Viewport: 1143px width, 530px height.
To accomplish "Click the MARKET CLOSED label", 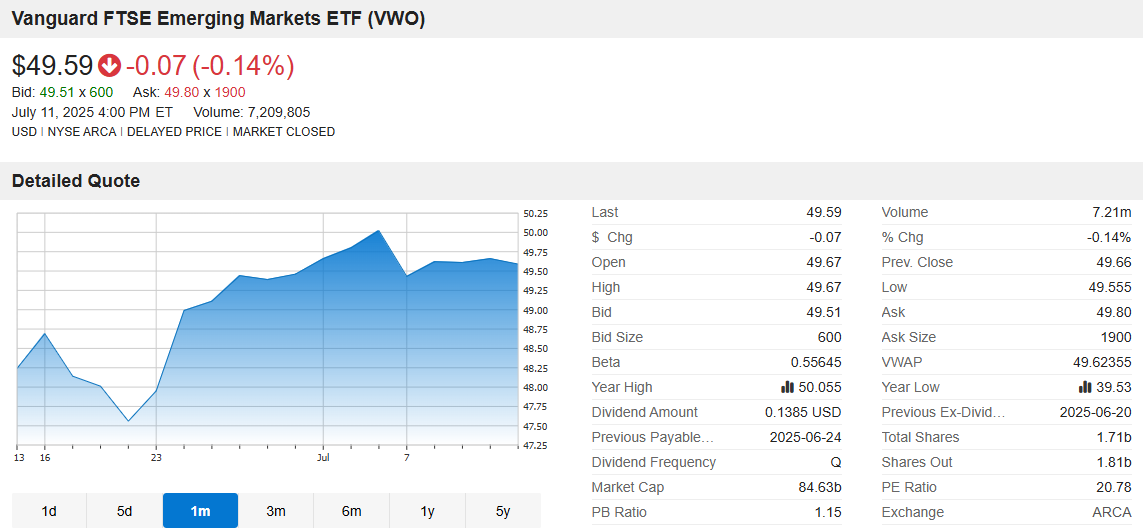I will [284, 132].
